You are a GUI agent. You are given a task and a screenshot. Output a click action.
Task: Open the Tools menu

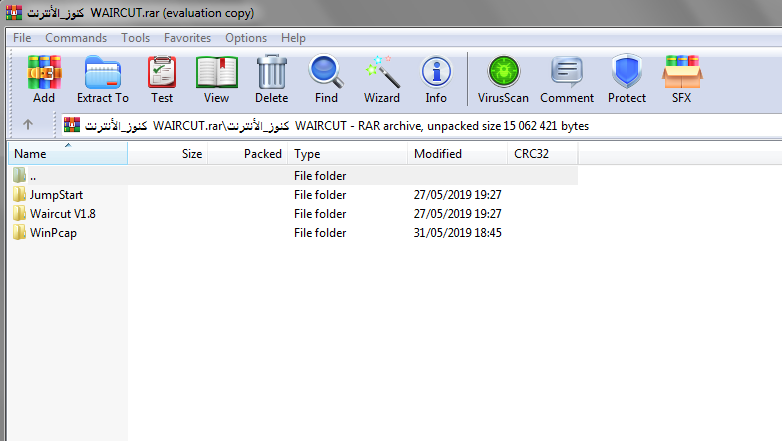pos(135,38)
